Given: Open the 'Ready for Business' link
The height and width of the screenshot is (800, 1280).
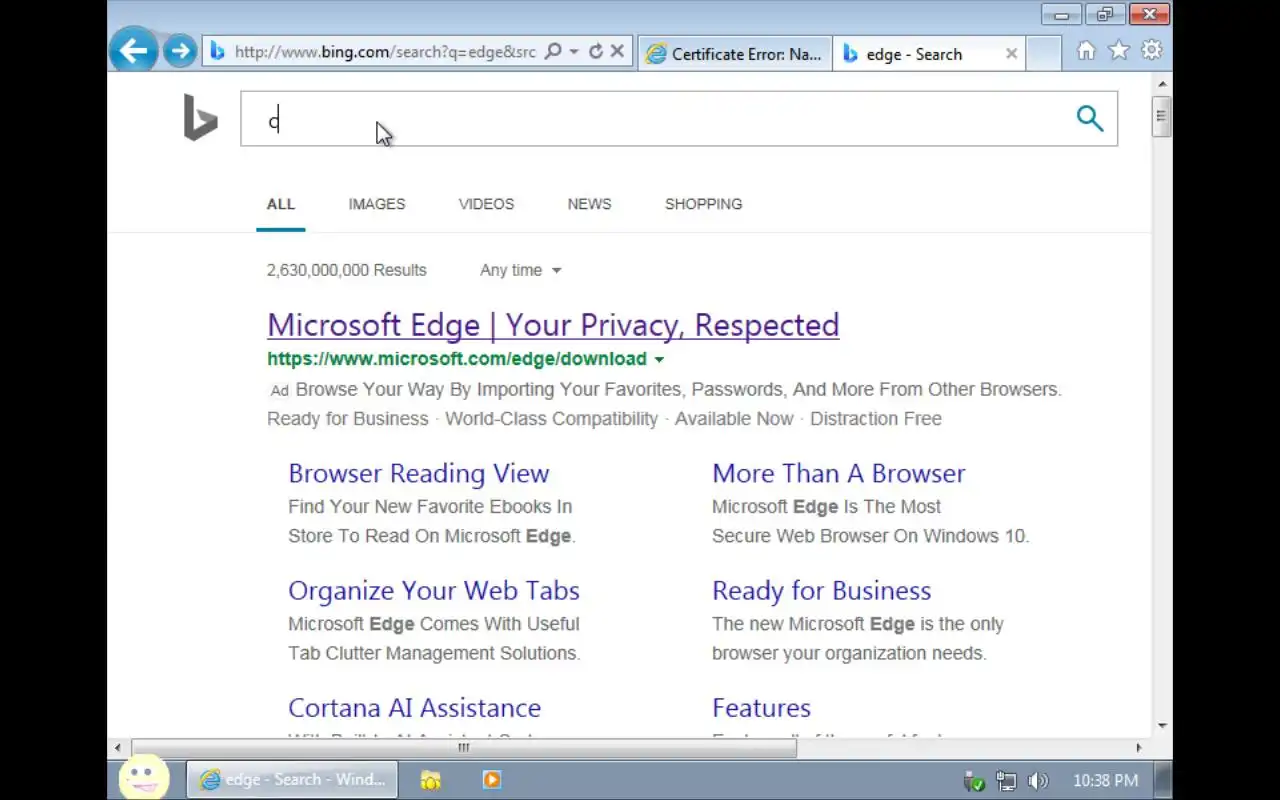Looking at the screenshot, I should 822,590.
